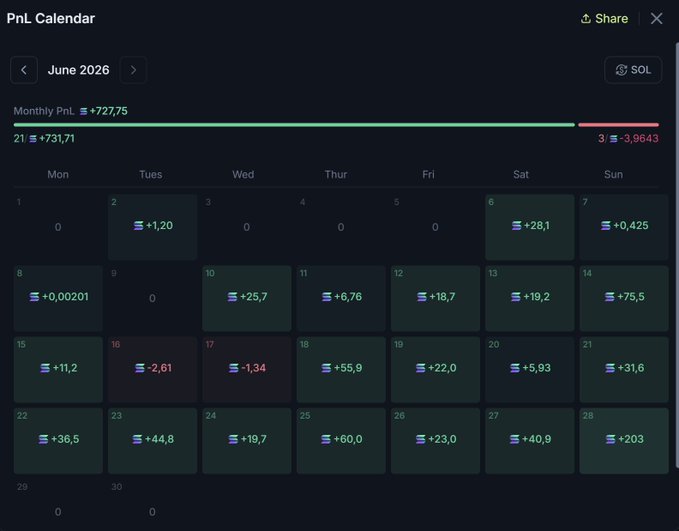This screenshot has width=679, height=531.
Task: Click the vertical scrollbar on the right
Action: coord(677,256)
